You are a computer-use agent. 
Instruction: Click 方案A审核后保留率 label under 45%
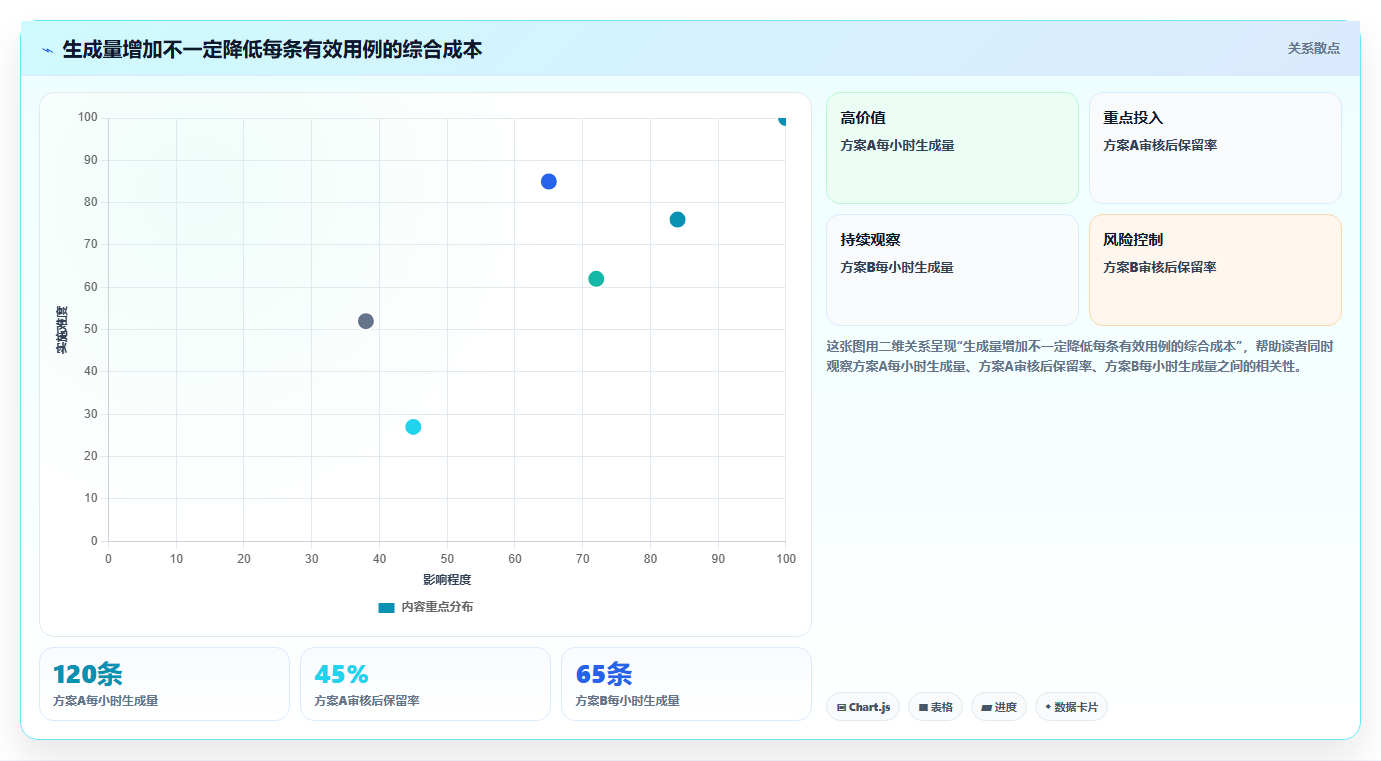(366, 701)
